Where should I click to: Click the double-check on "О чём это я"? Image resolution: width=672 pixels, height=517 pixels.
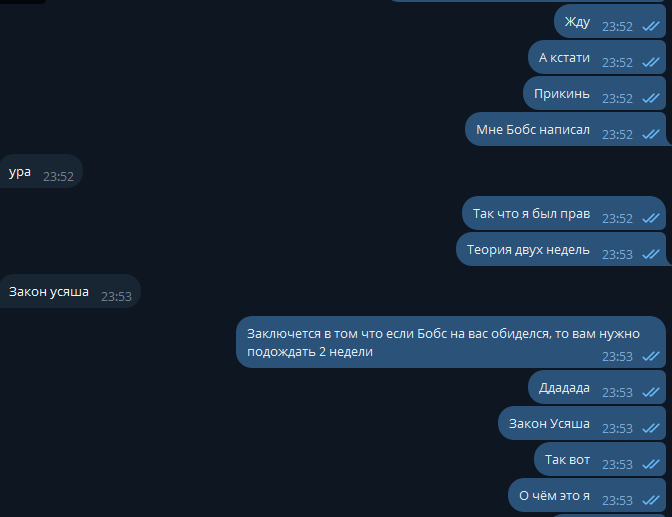coord(651,501)
